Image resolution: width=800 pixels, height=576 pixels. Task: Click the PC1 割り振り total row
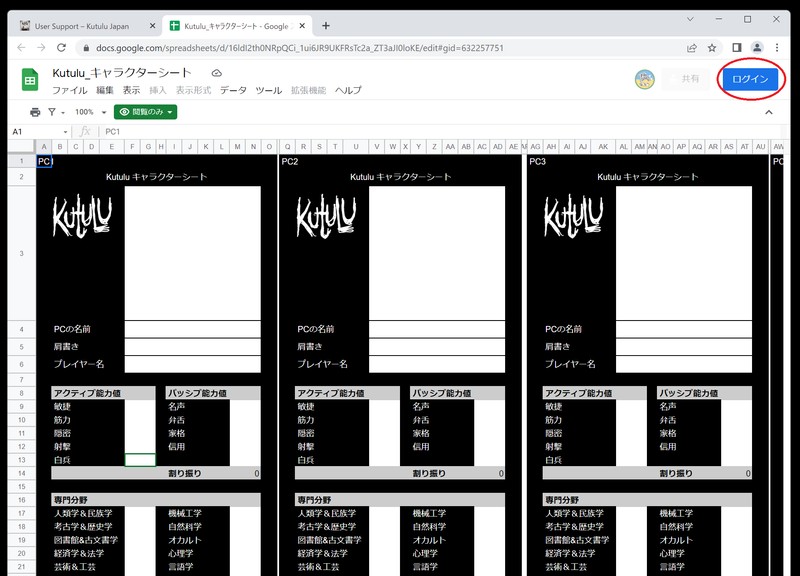pyautogui.click(x=156, y=473)
